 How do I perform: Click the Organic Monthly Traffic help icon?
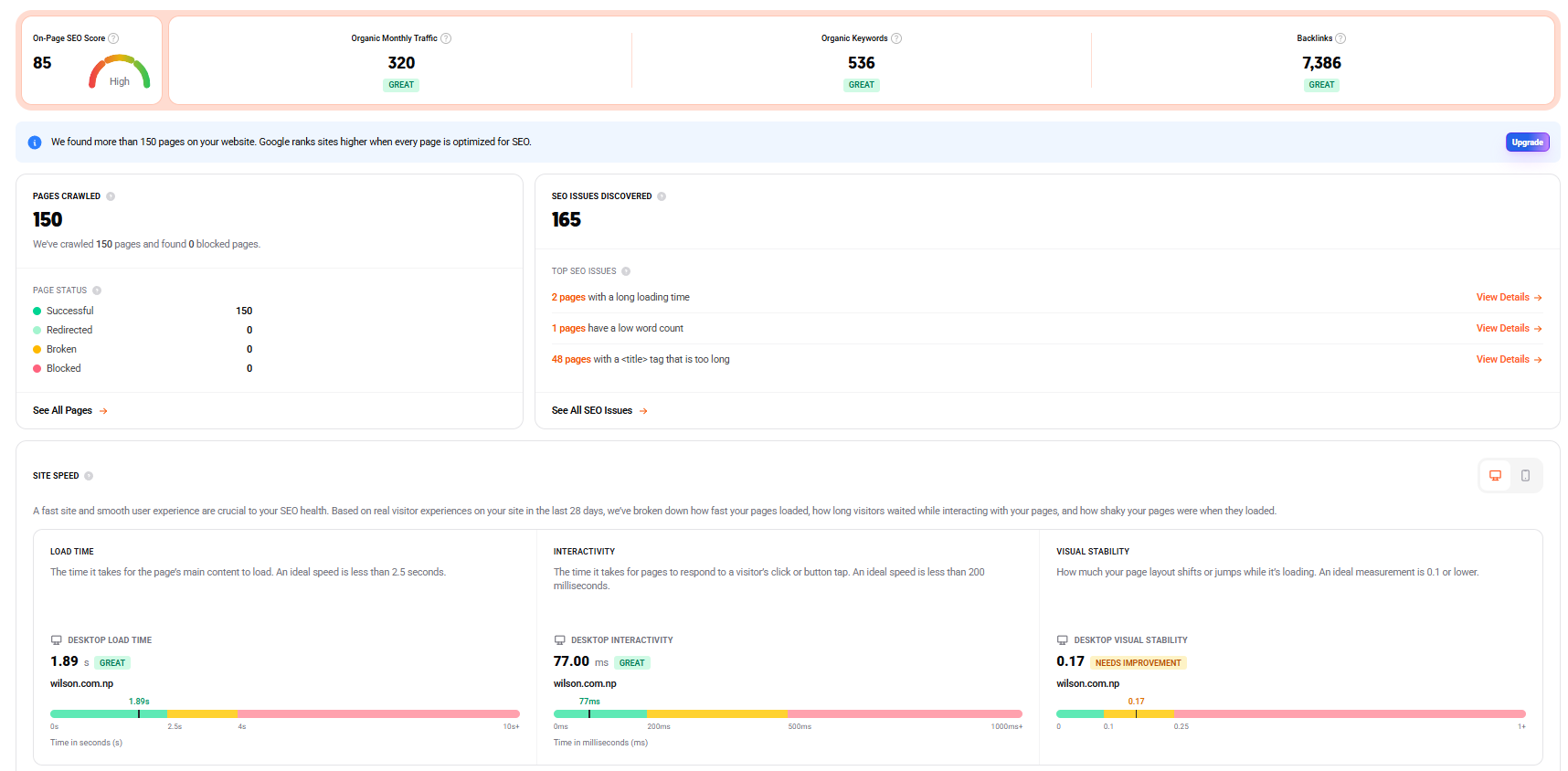point(446,38)
